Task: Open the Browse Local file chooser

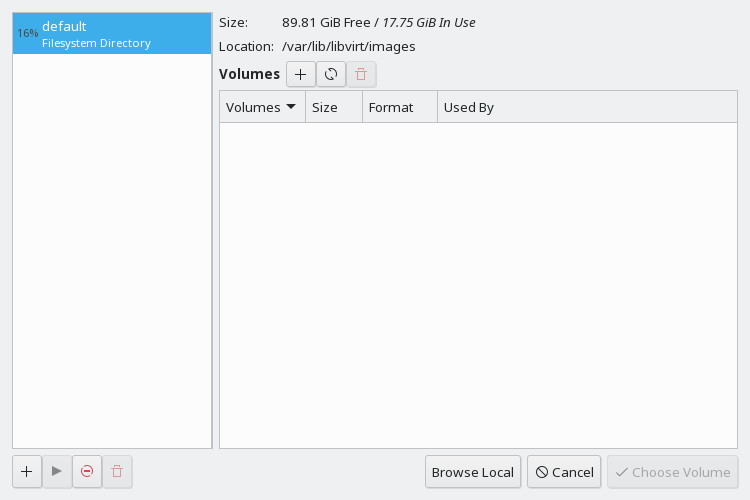Action: coord(473,472)
